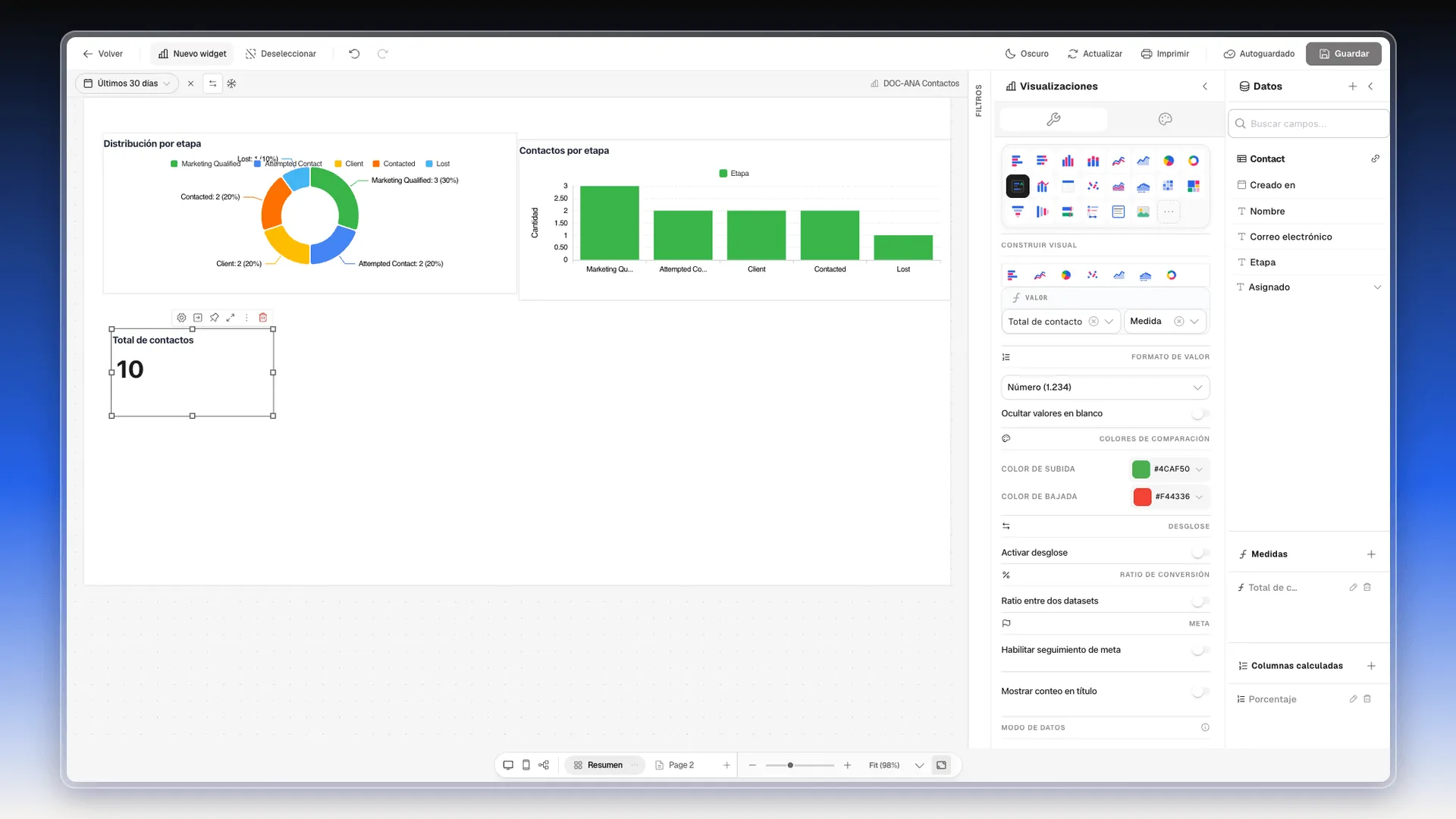Image resolution: width=1456 pixels, height=819 pixels.
Task: Redo the last undone action
Action: (382, 54)
